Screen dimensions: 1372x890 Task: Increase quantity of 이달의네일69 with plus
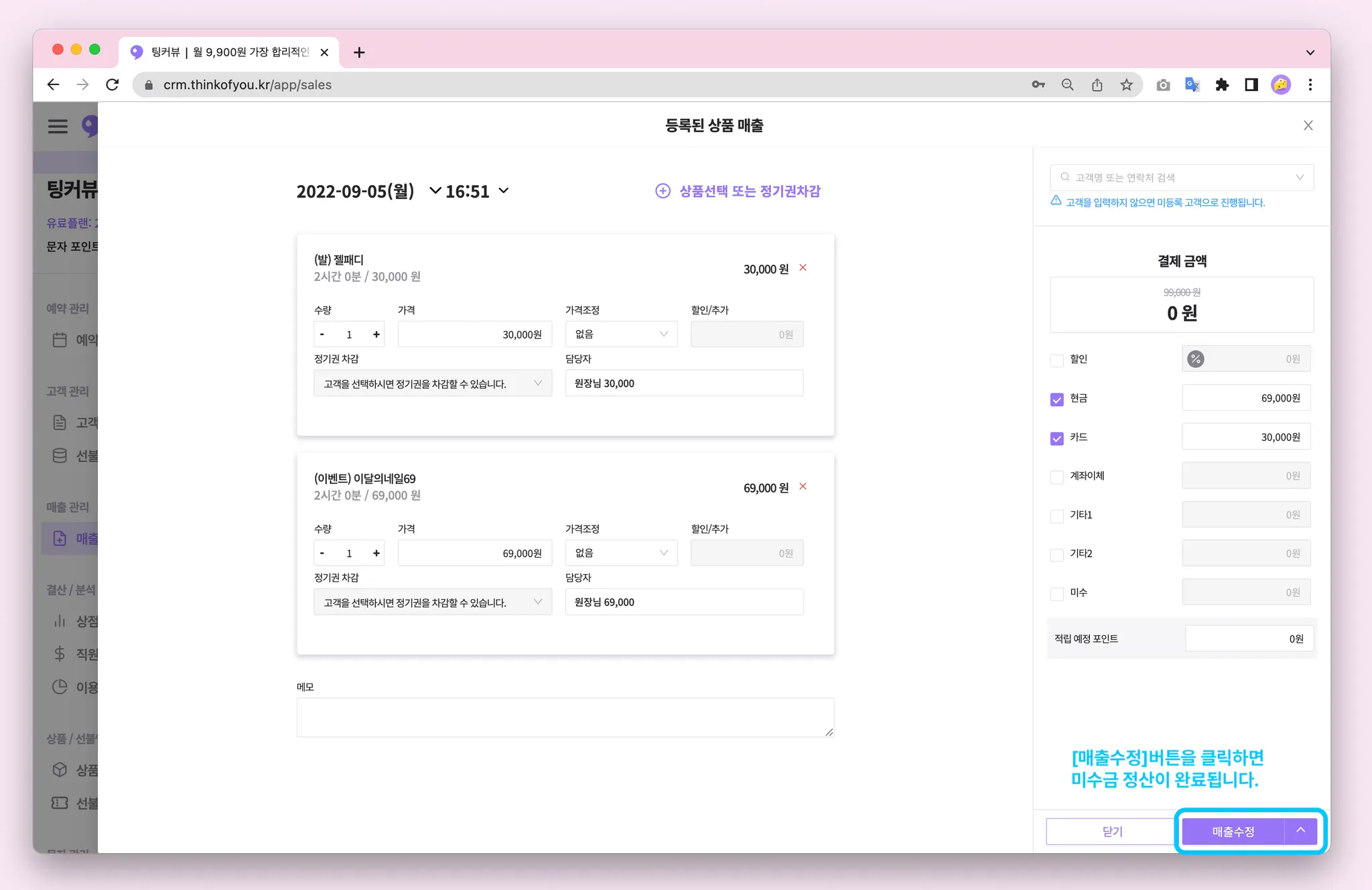pos(376,554)
